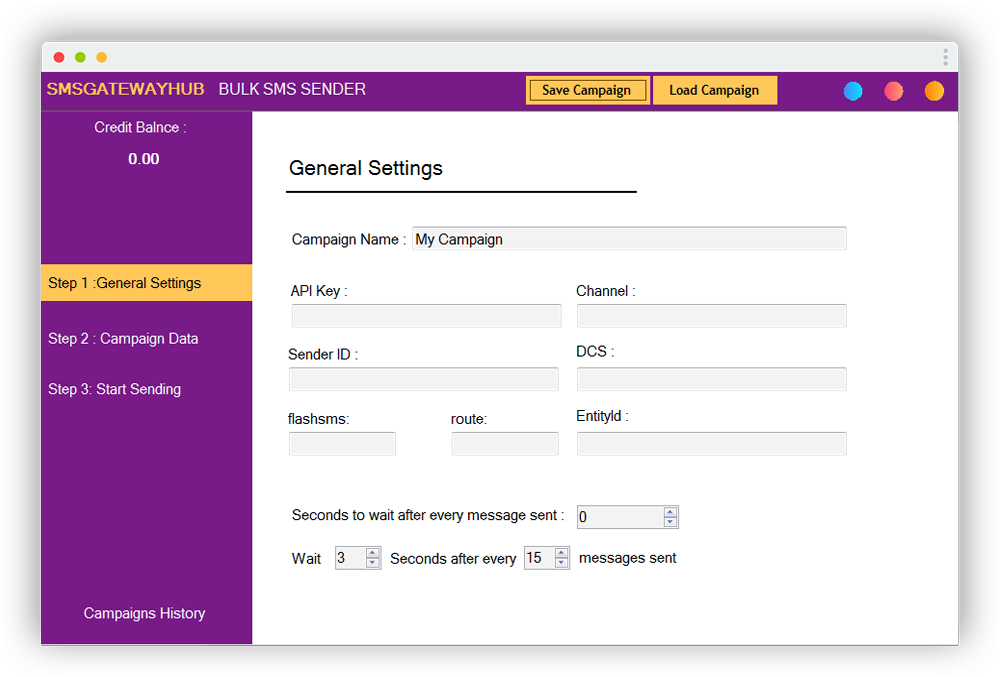Click the pink circle icon in header

point(894,91)
